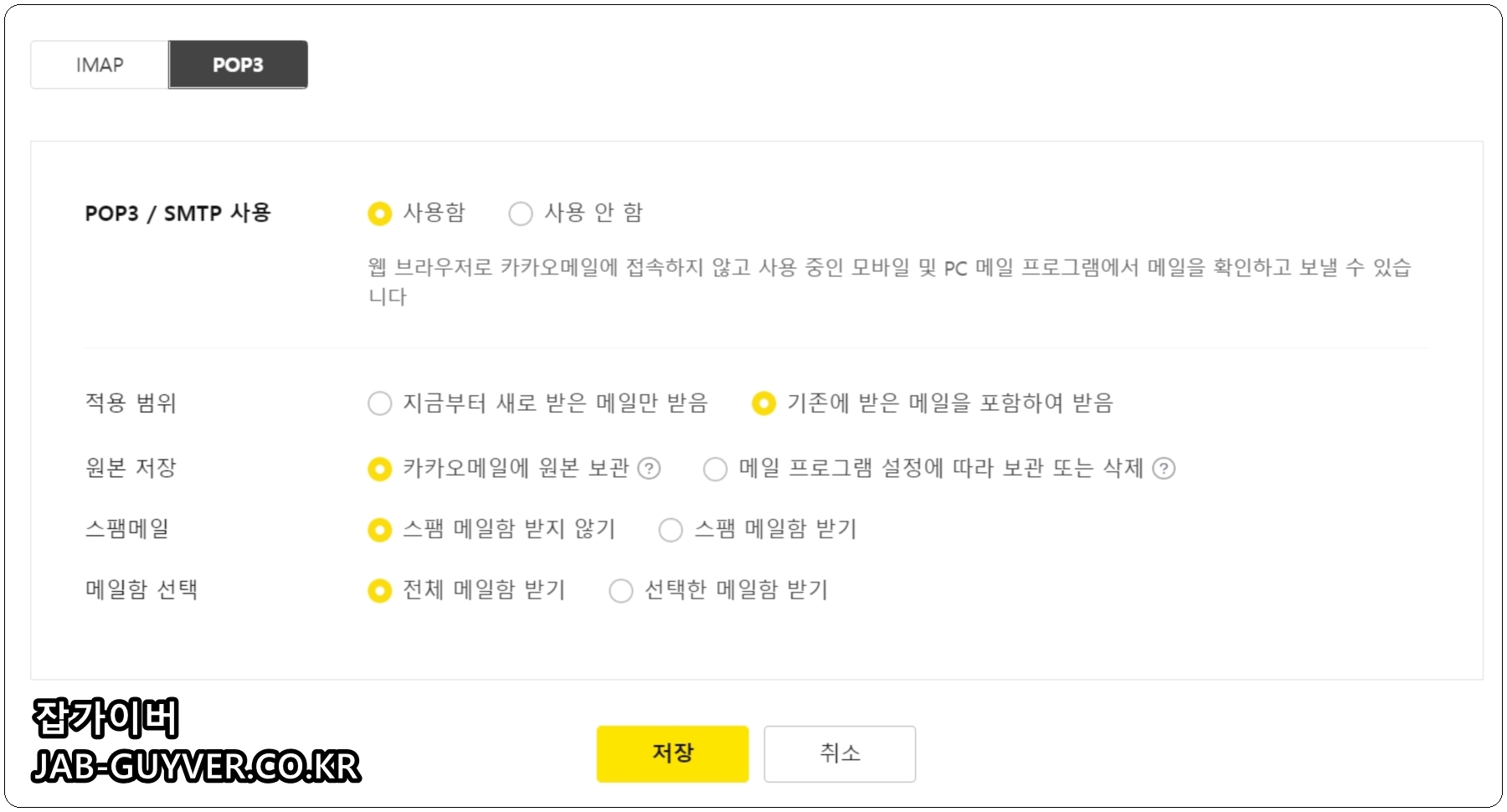Image resolution: width=1507 pixels, height=812 pixels.
Task: Click the yellow 저장 save button
Action: [x=671, y=753]
